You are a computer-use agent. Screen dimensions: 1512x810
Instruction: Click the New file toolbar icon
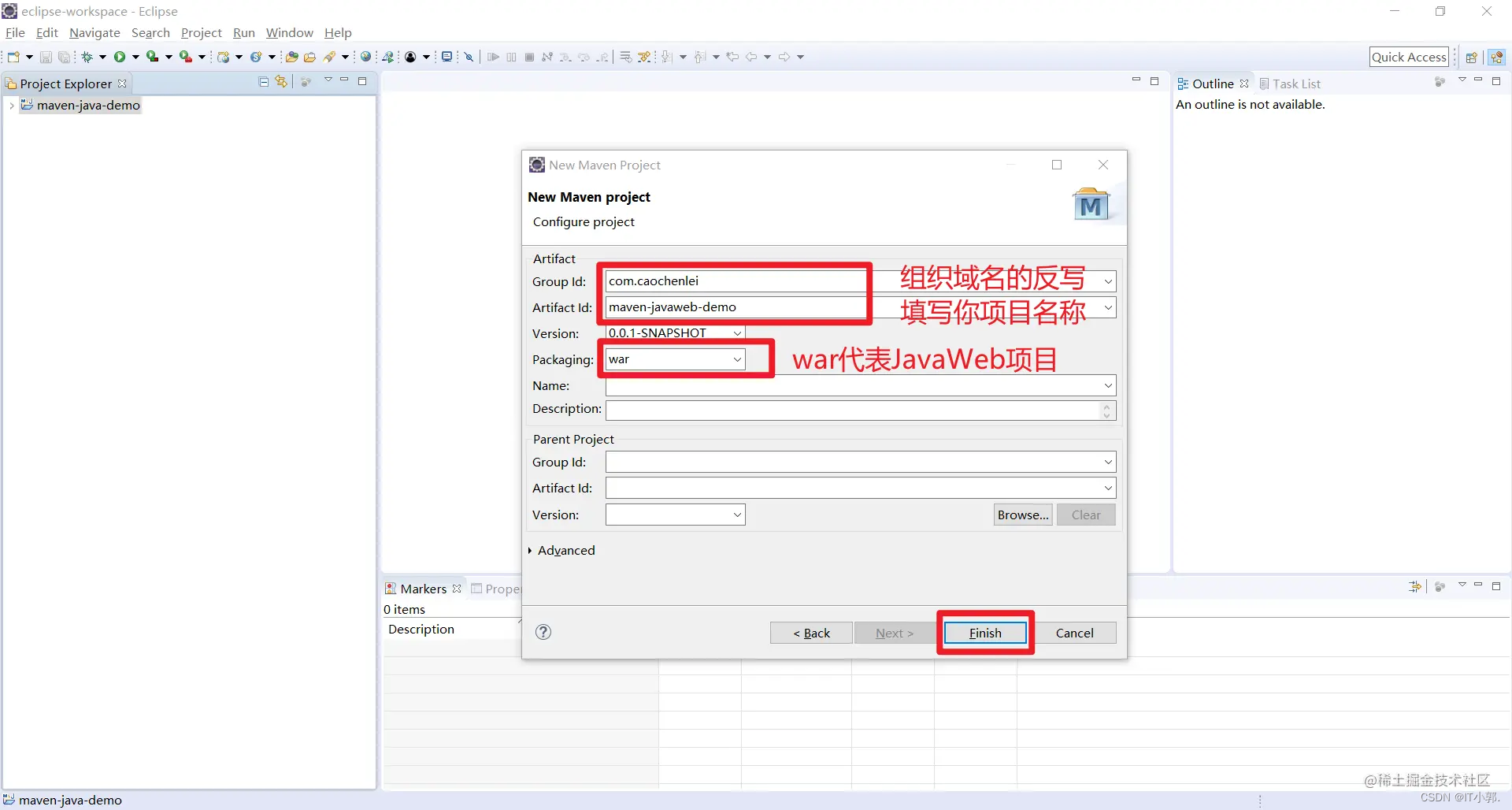pos(13,57)
